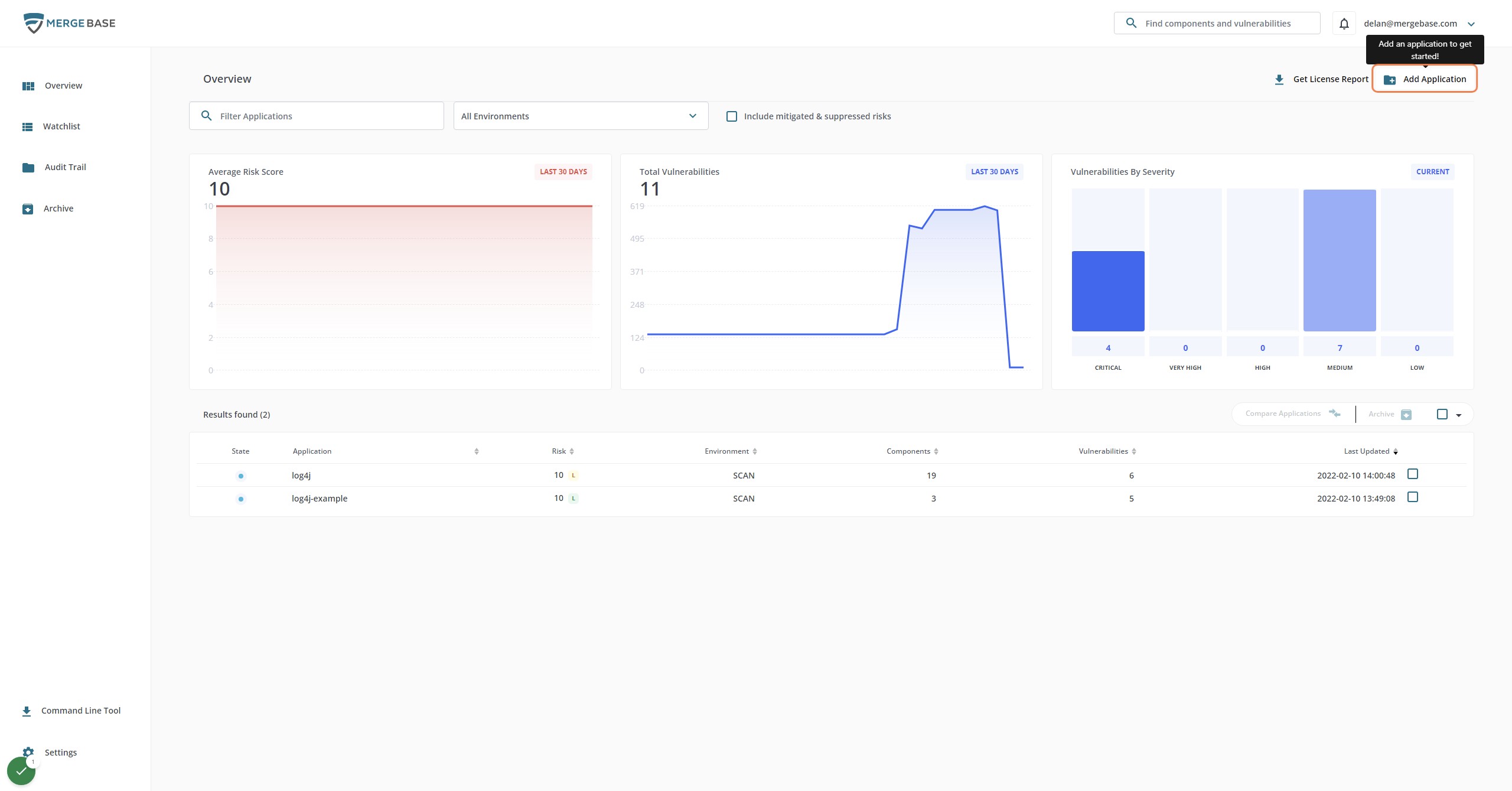The image size is (1512, 791).
Task: Open the select-all options caret
Action: tap(1458, 415)
